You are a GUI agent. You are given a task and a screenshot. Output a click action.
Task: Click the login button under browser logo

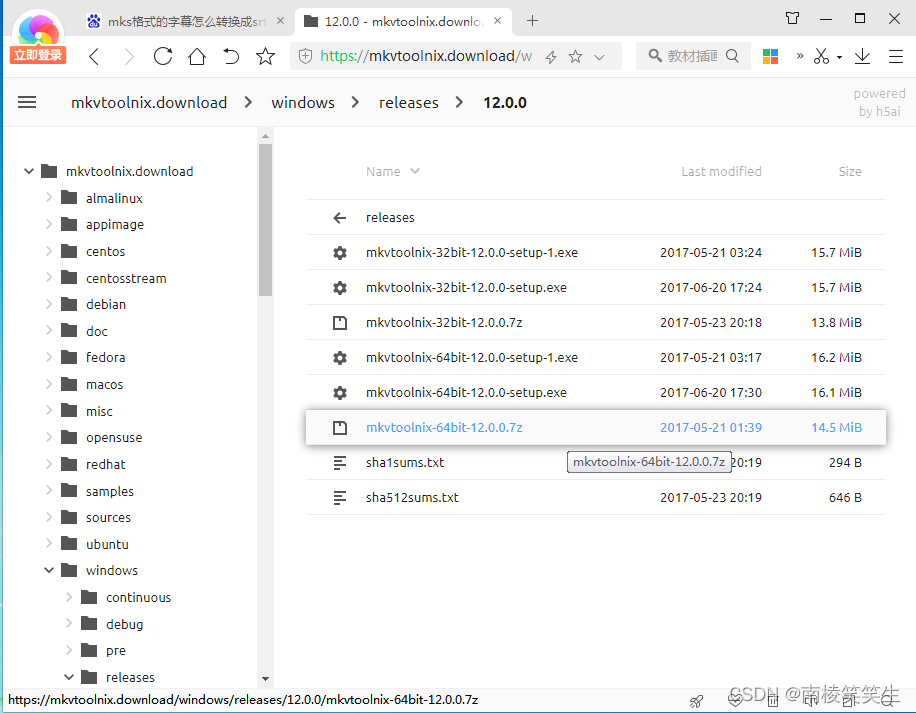[38, 55]
